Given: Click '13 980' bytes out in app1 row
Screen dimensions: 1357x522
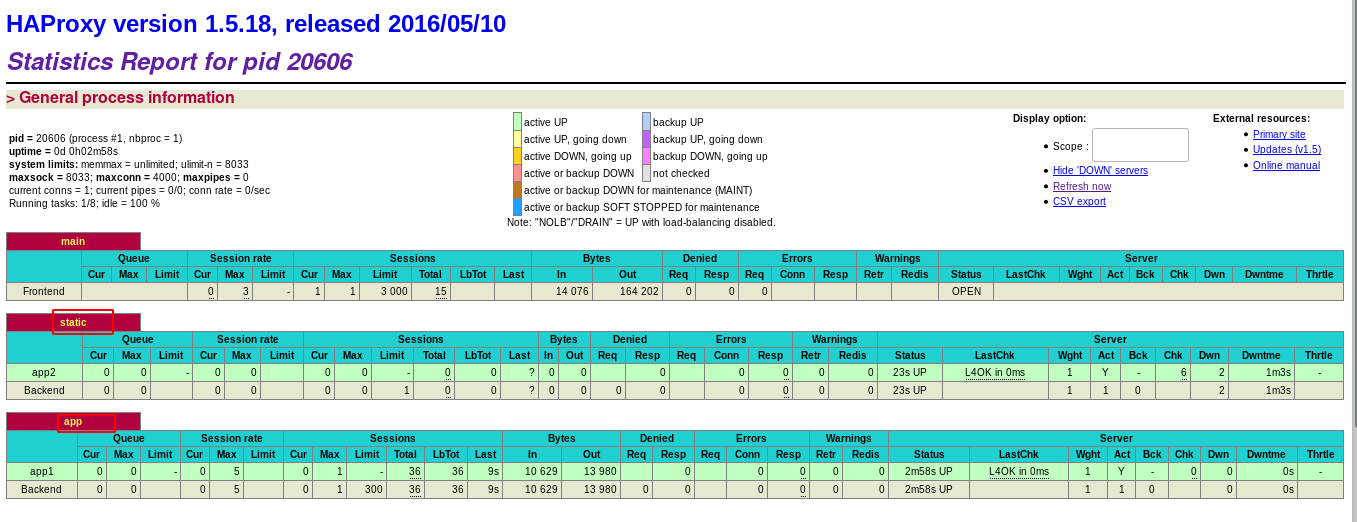Looking at the screenshot, I should [x=600, y=471].
